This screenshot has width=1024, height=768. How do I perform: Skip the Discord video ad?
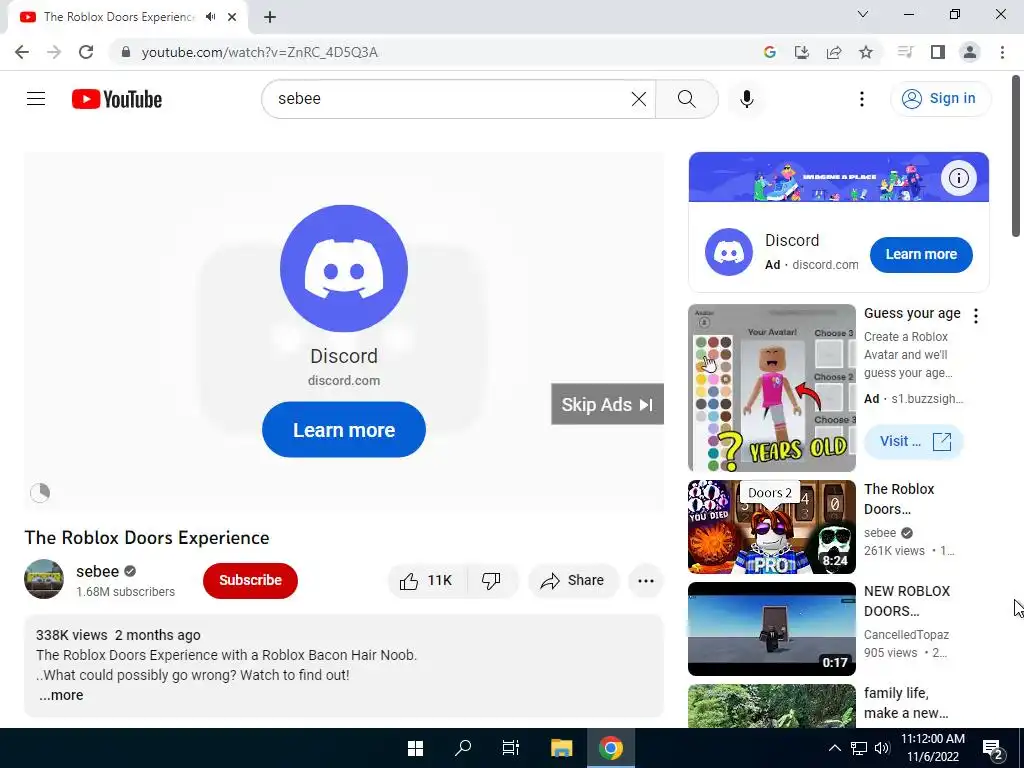[607, 404]
